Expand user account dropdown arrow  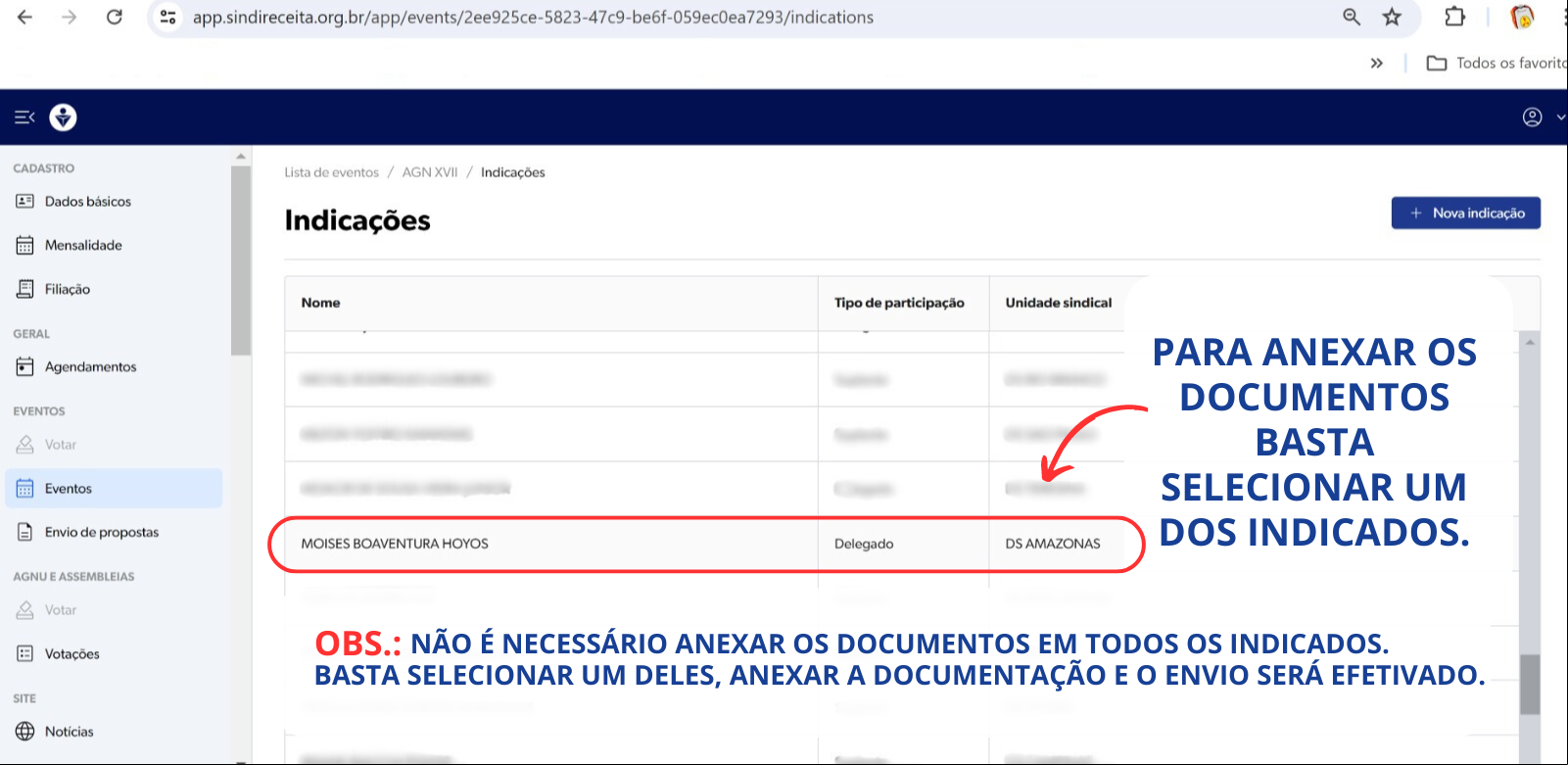(1560, 118)
